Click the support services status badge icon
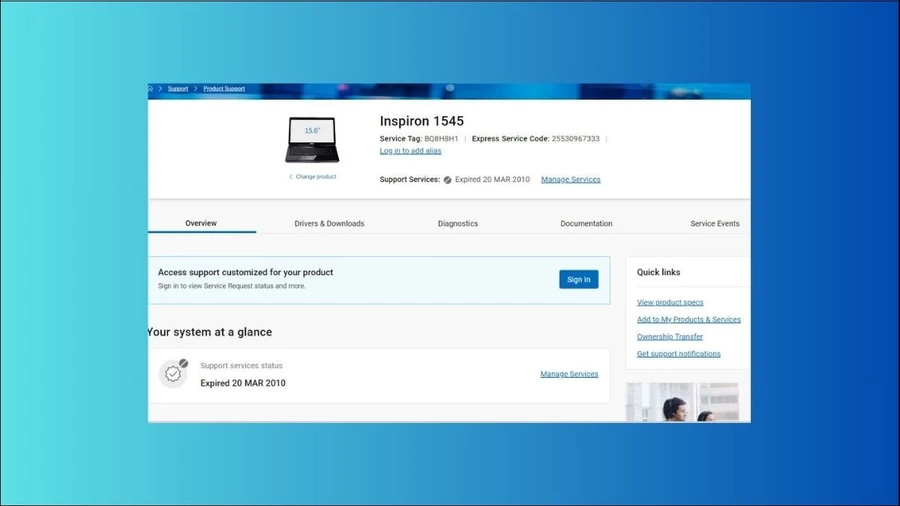The image size is (900, 506). [x=173, y=373]
